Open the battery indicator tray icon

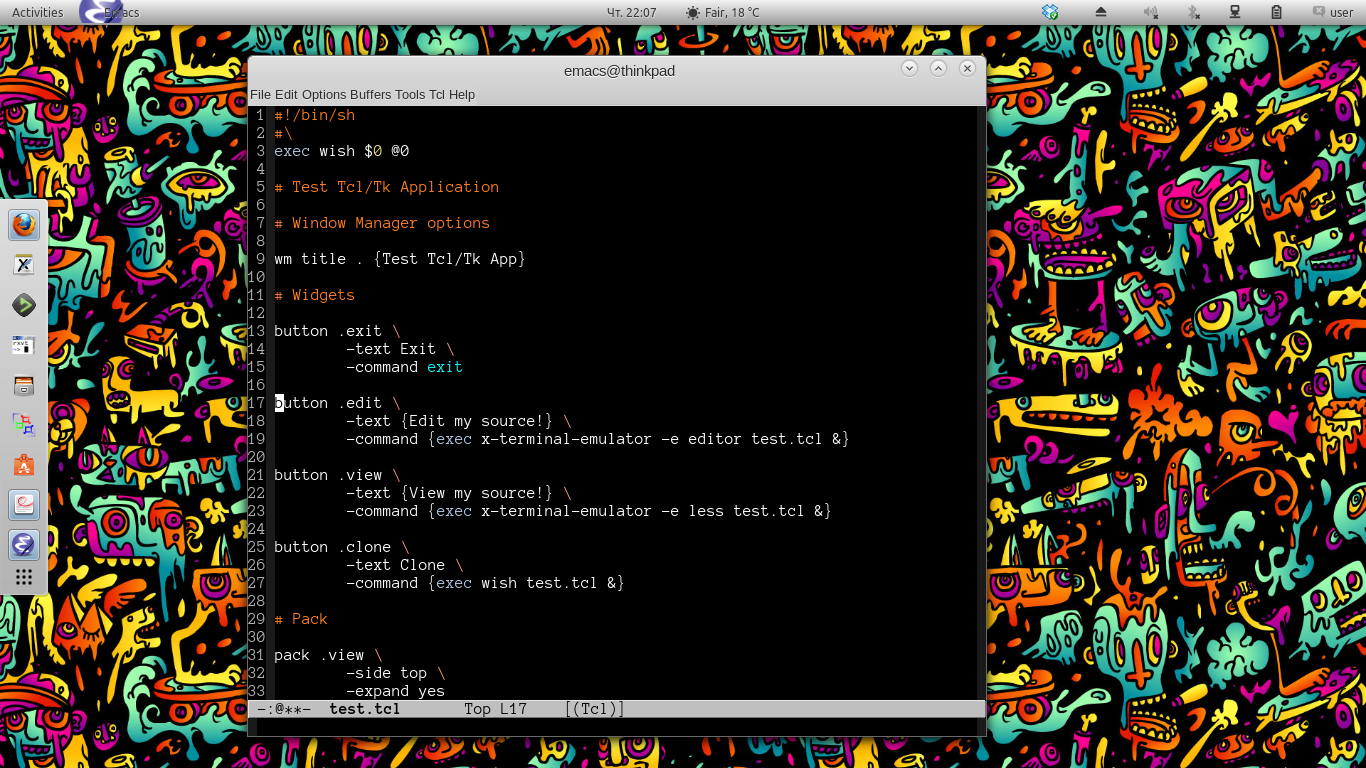click(x=1277, y=12)
